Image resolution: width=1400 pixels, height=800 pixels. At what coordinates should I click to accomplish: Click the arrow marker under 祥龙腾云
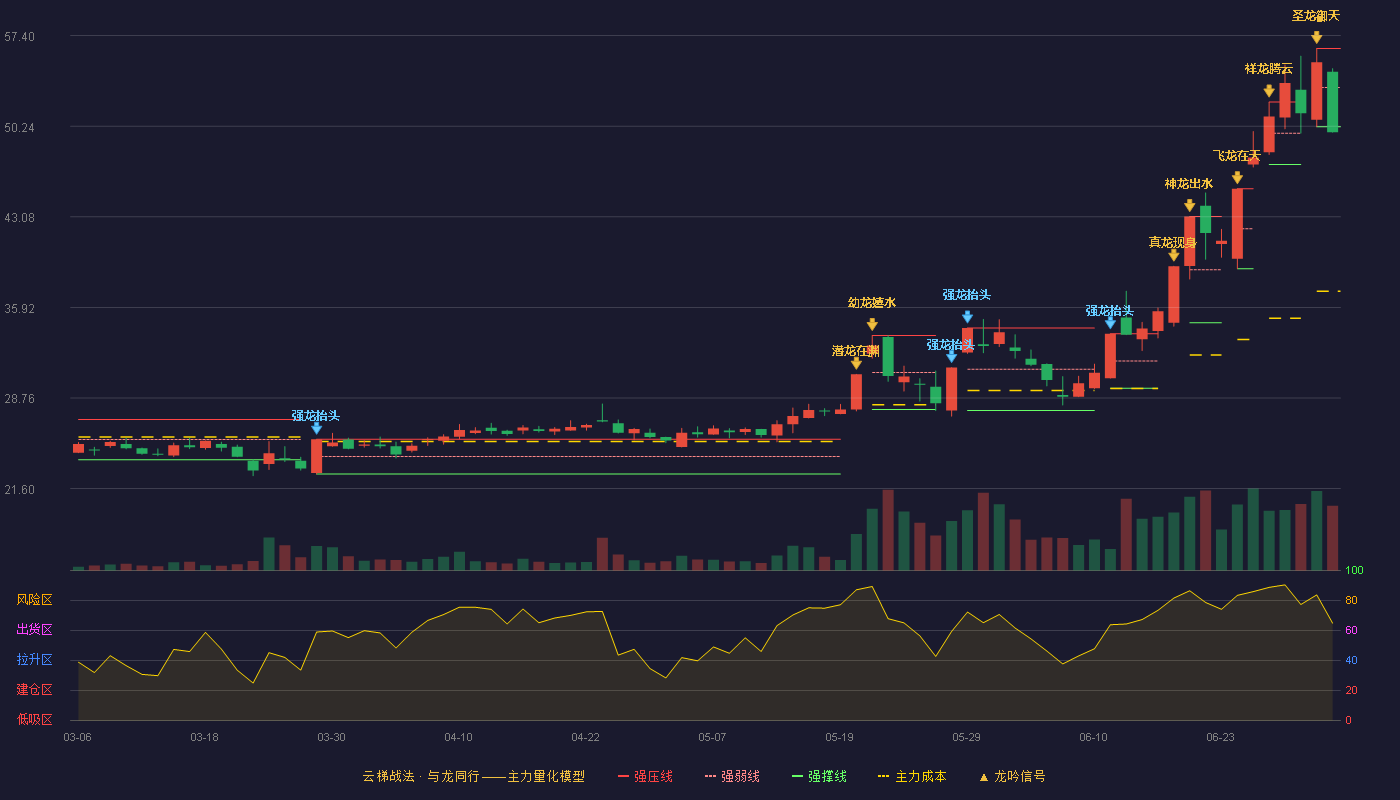(1269, 91)
